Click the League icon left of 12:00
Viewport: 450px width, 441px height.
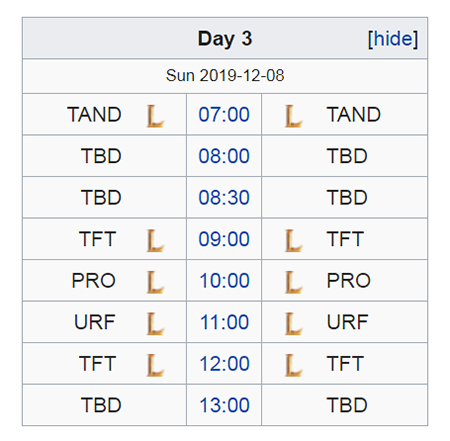(155, 365)
